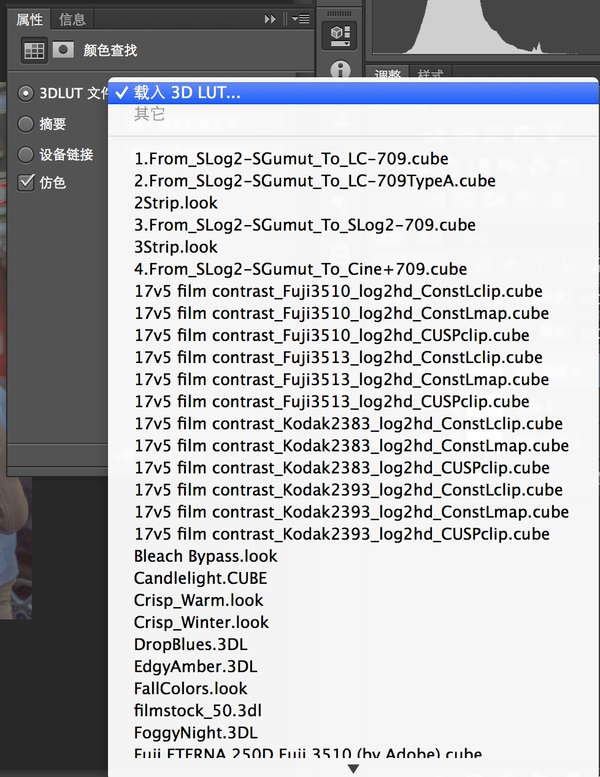The image size is (600, 777).
Task: Select Kodak2393_log2hd_ConstLclip.cube entry
Action: (x=353, y=490)
